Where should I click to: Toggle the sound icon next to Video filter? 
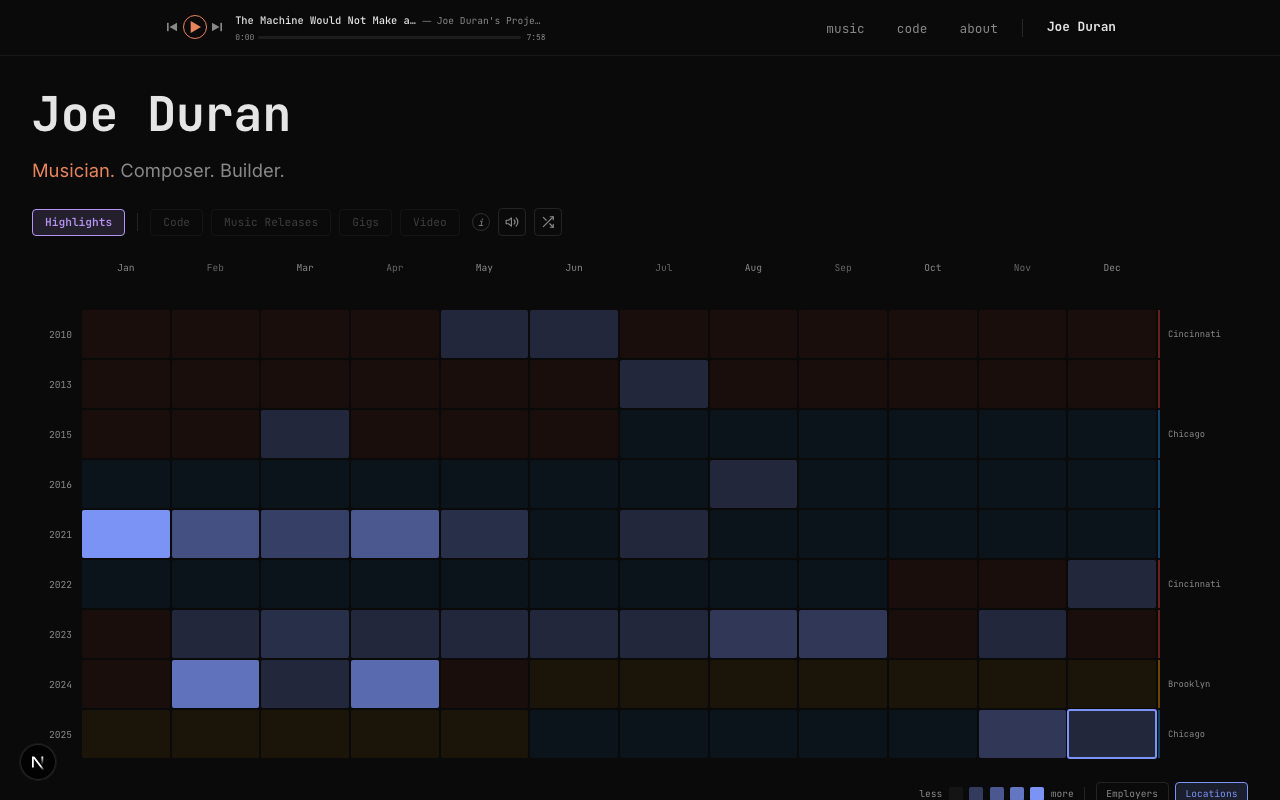512,222
